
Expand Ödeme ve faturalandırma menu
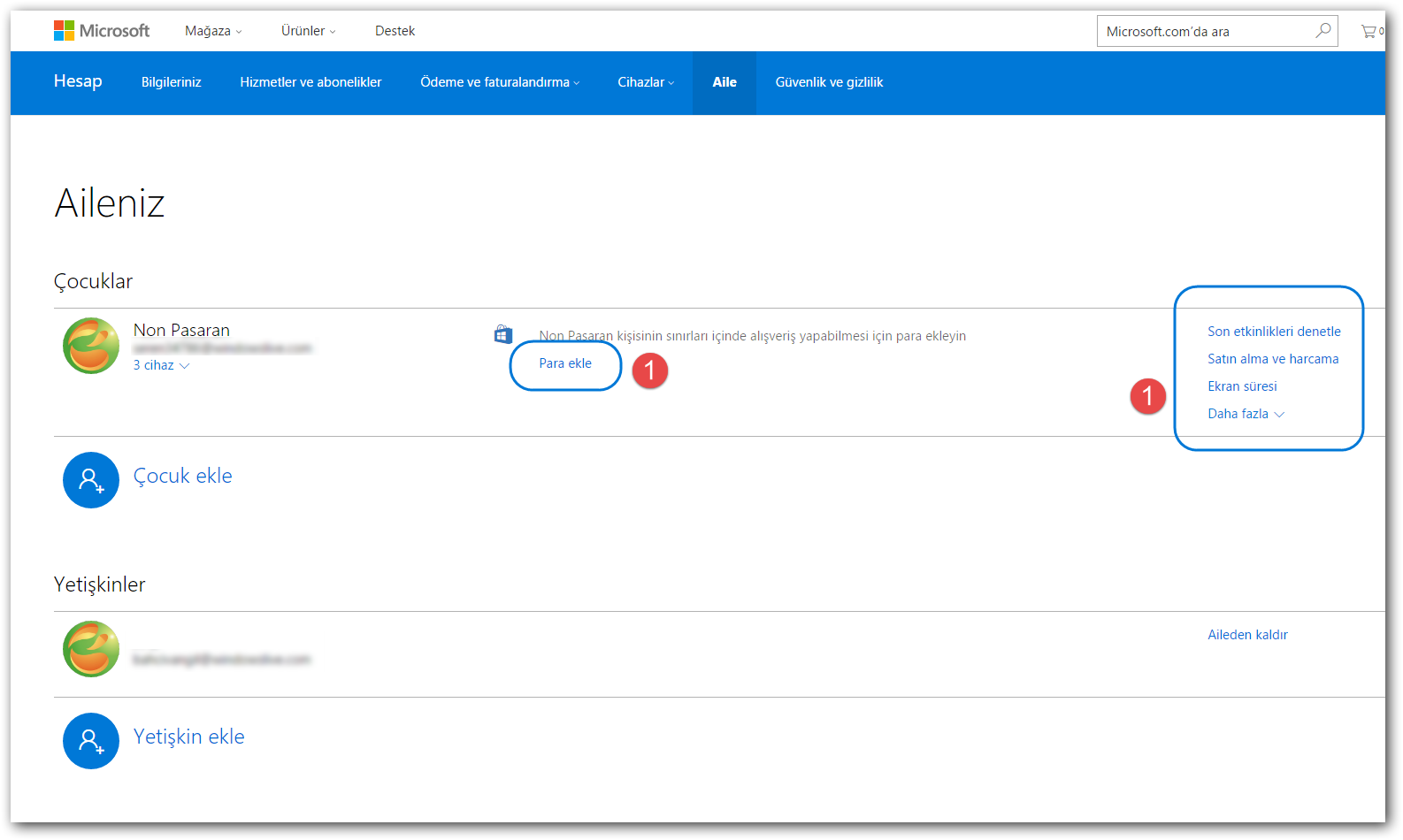500,82
